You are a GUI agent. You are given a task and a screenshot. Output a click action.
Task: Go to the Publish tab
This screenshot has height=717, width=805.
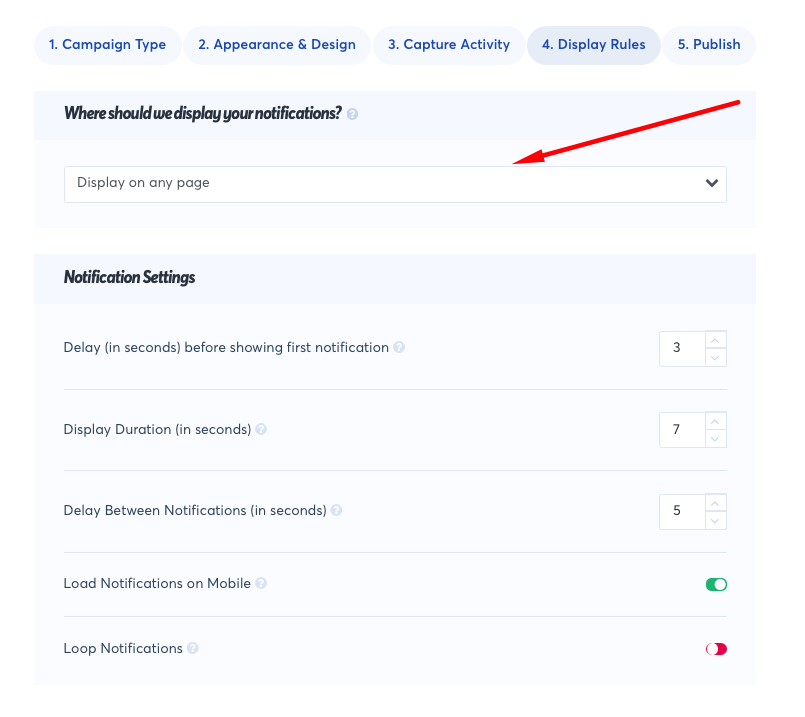tap(709, 45)
